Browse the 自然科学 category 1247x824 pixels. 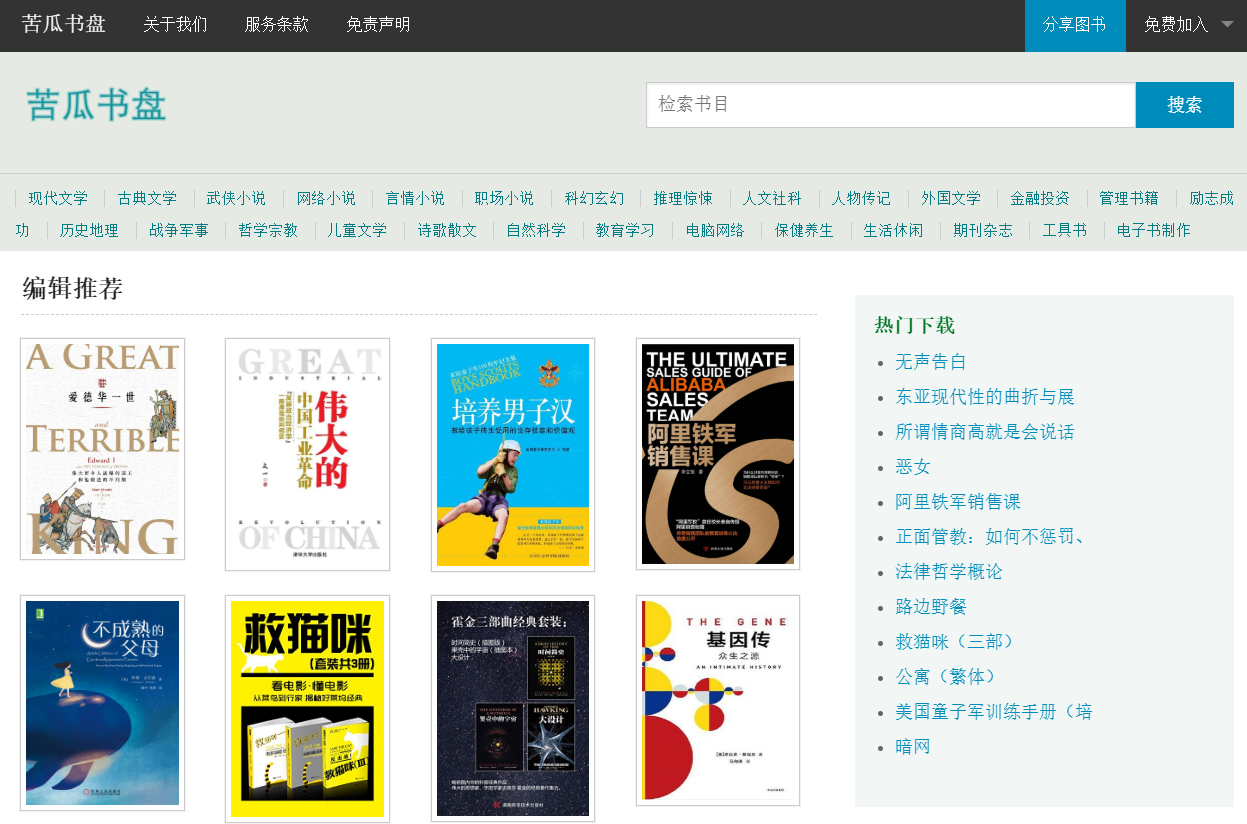(x=536, y=230)
